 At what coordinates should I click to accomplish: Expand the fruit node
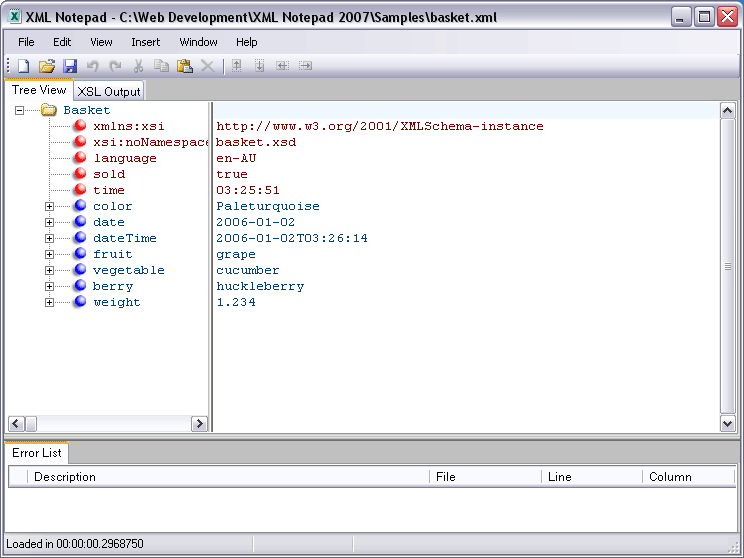click(49, 254)
